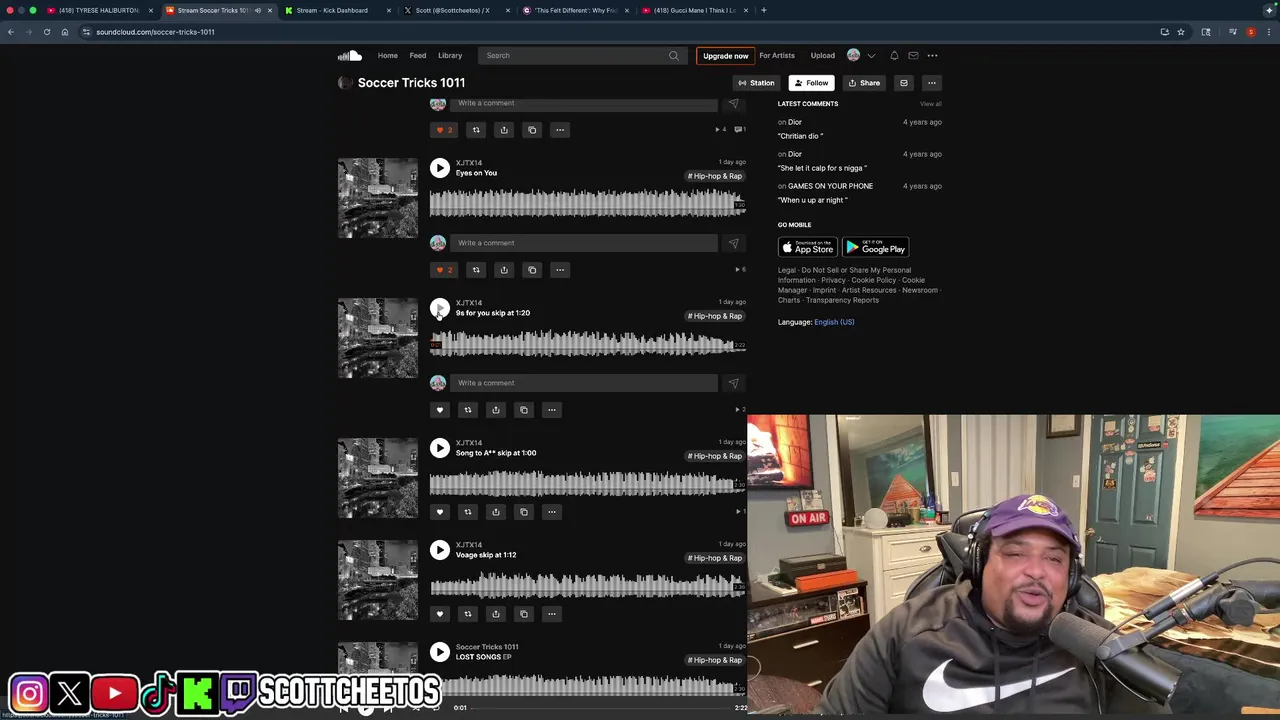View all latest comments

click(x=930, y=104)
